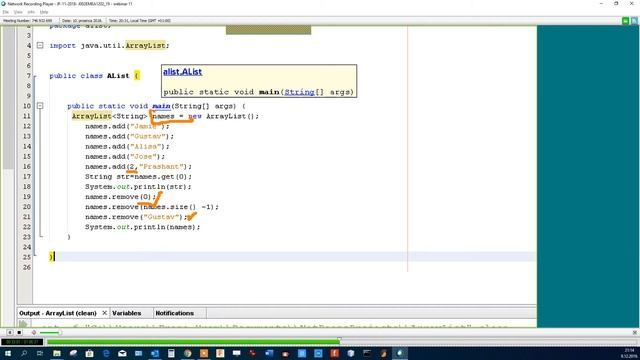This screenshot has height=360, width=640.
Task: Adjust the green volume slider
Action: tap(50, 333)
